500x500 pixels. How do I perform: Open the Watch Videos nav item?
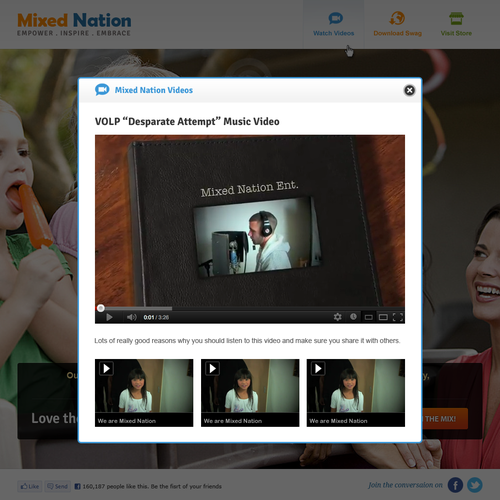pos(333,24)
